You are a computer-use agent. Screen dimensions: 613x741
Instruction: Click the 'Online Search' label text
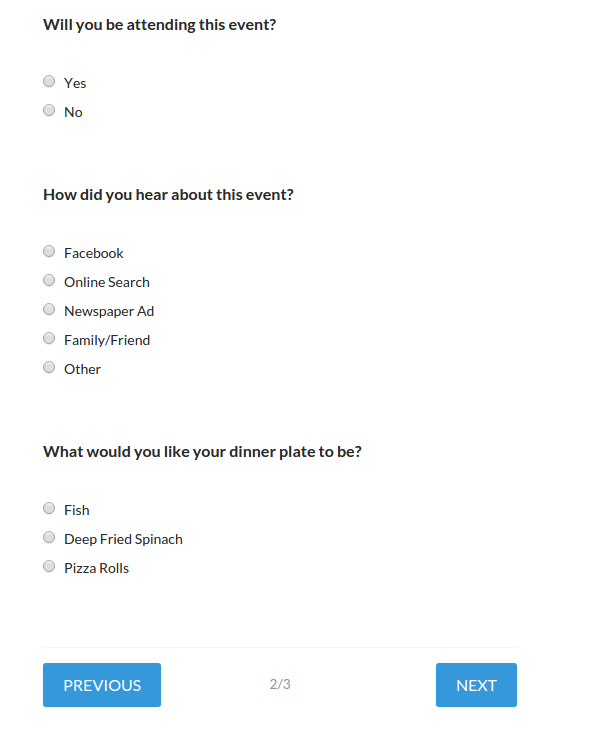[x=107, y=282]
